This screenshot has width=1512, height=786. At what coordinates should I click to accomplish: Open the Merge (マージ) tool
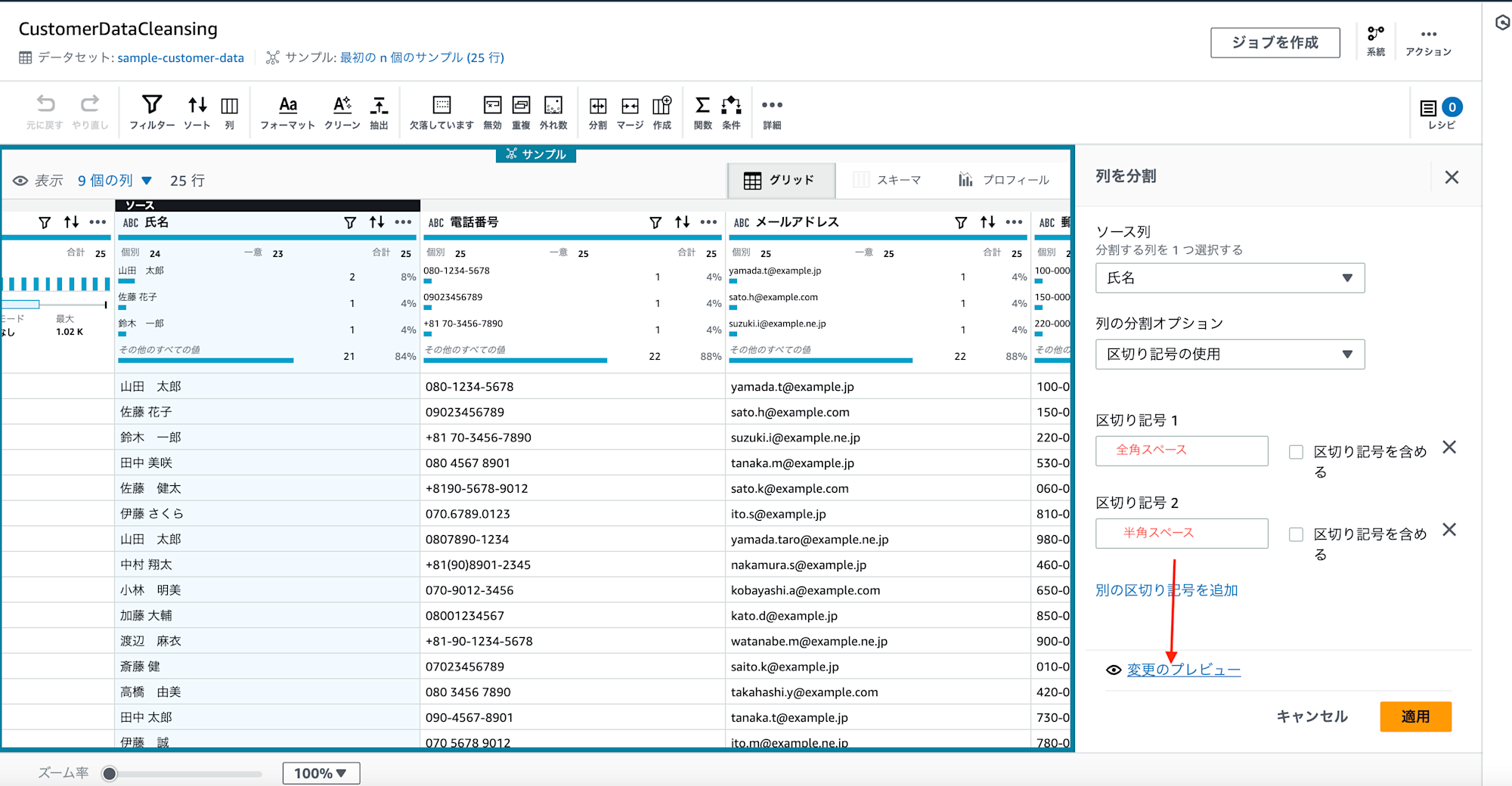tap(630, 112)
